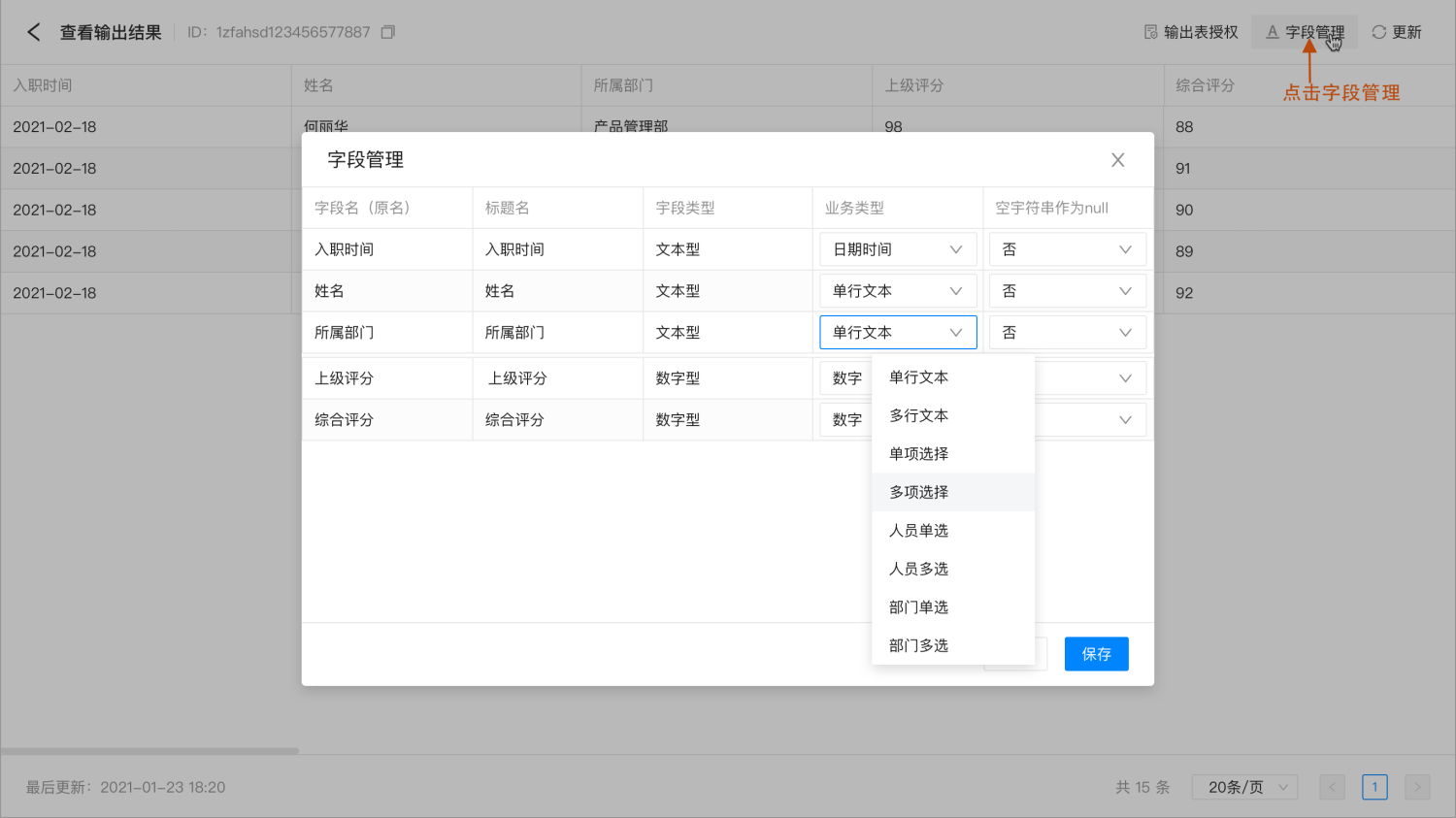This screenshot has height=818, width=1456.
Task: Close the 字段管理 dialog with X
Action: coord(1118,160)
